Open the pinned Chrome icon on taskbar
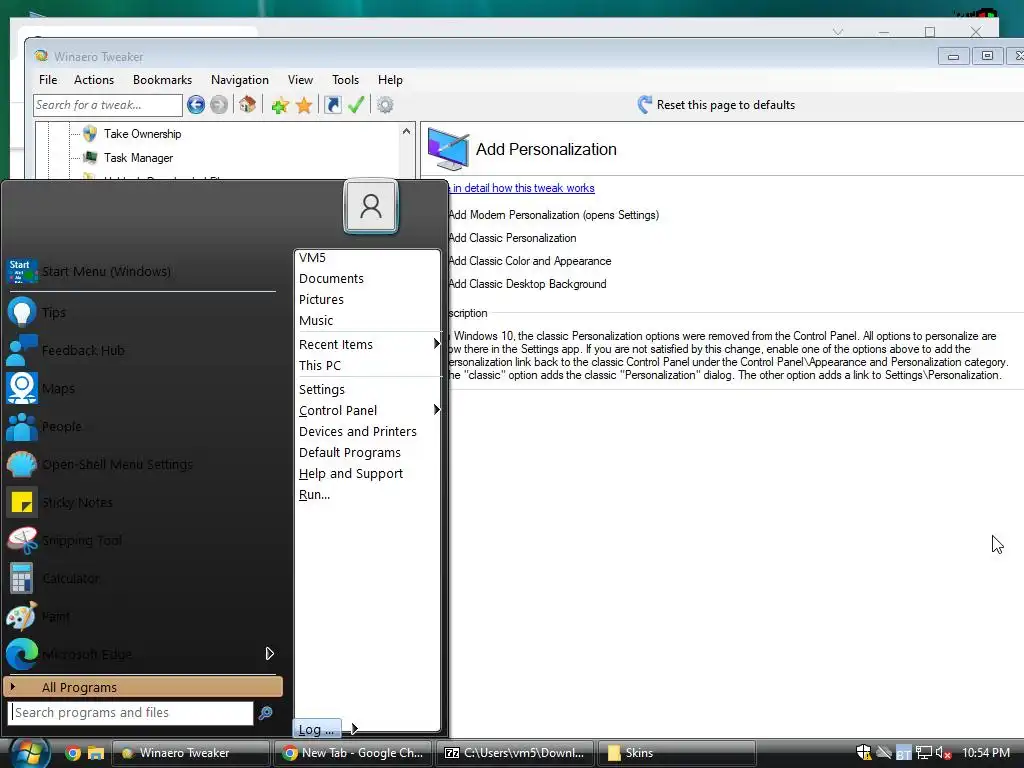This screenshot has height=768, width=1024. pyautogui.click(x=73, y=753)
